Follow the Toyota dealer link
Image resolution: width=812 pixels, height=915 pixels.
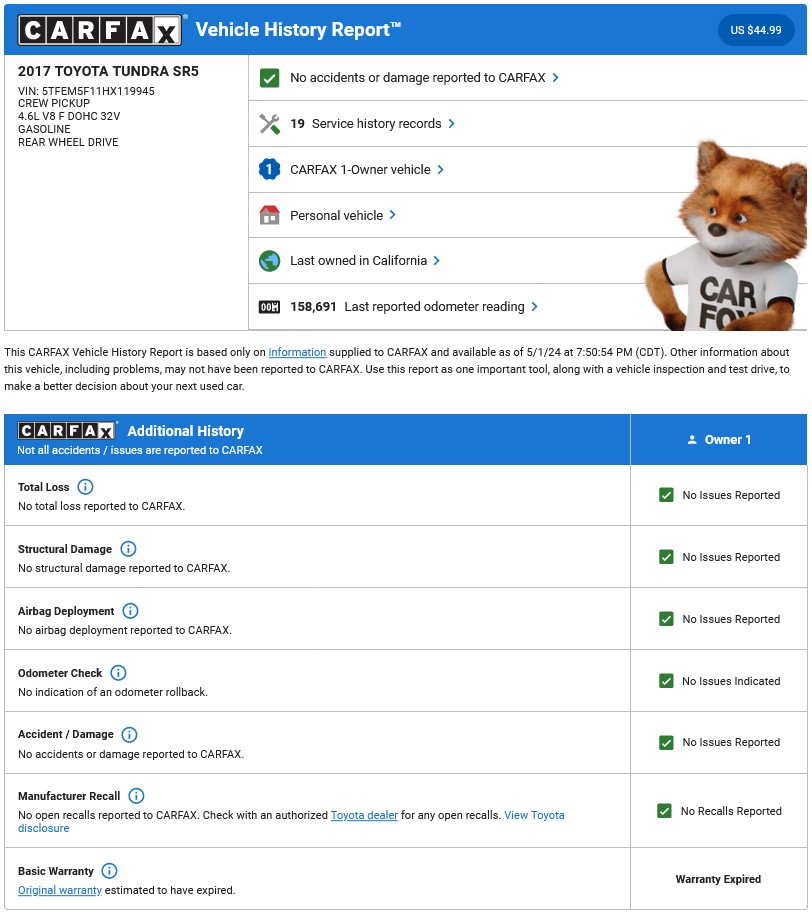(x=364, y=815)
